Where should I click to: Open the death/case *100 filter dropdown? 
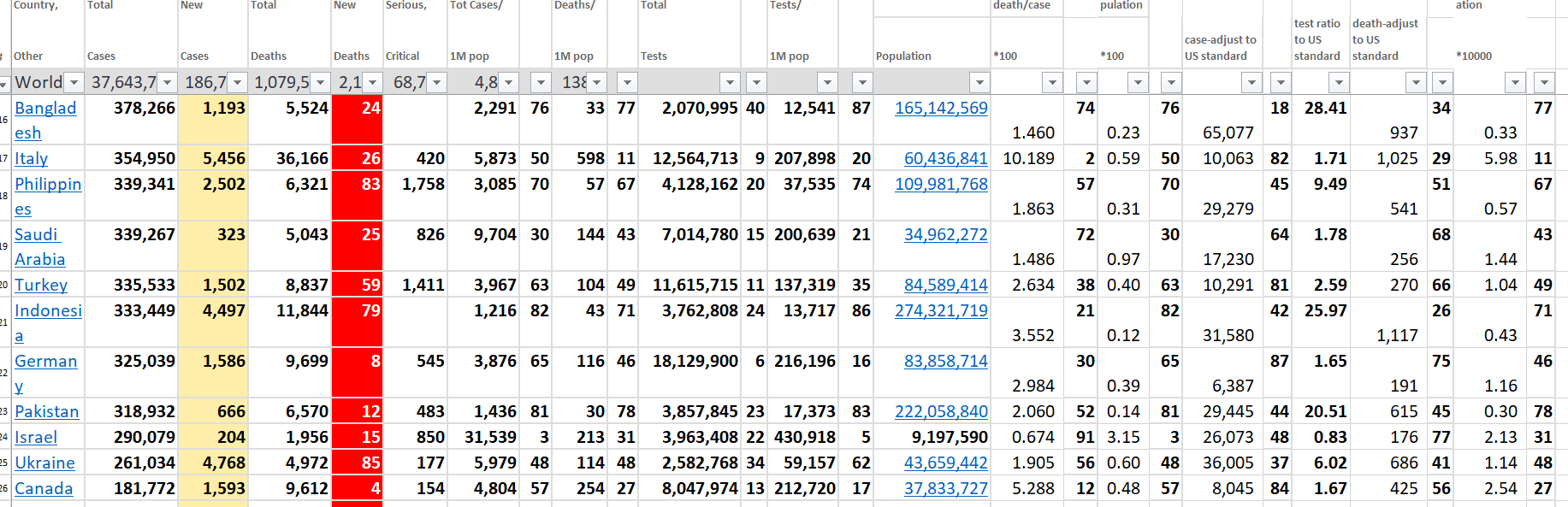pos(1052,83)
